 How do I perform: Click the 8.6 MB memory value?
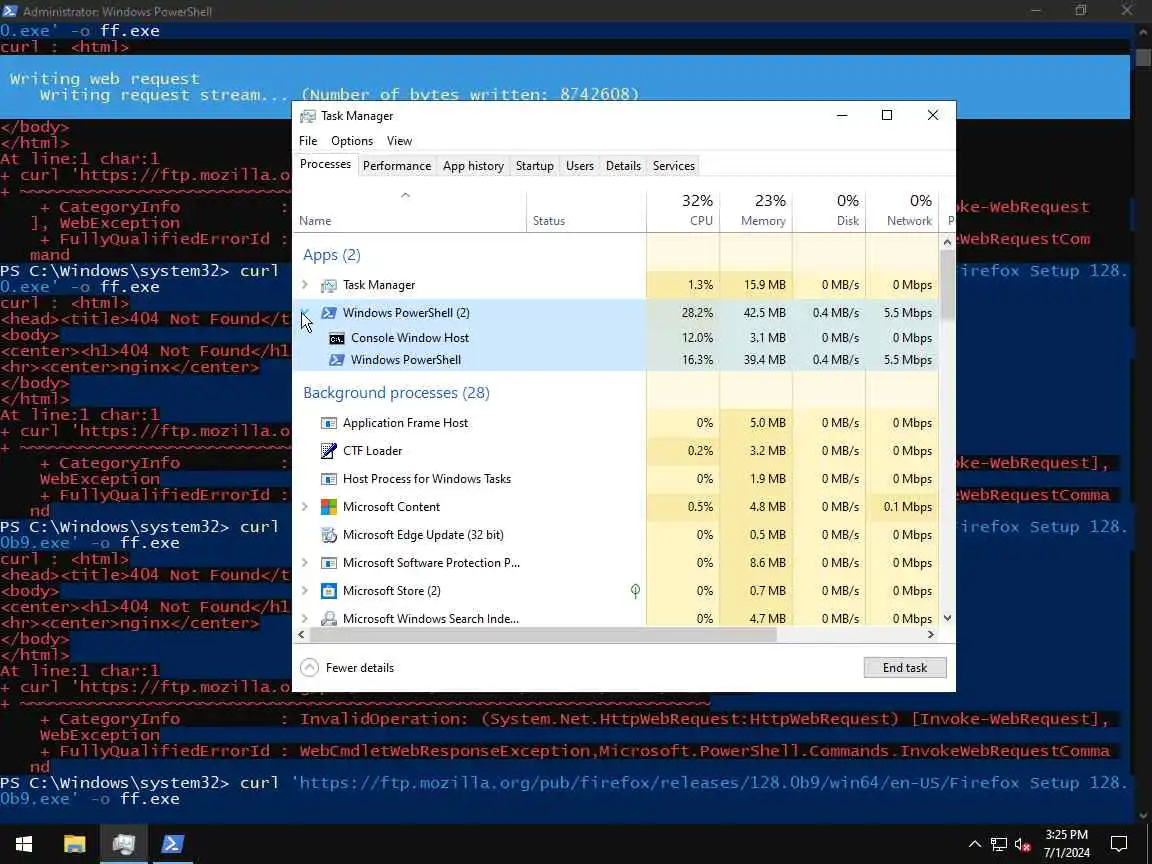tap(767, 563)
